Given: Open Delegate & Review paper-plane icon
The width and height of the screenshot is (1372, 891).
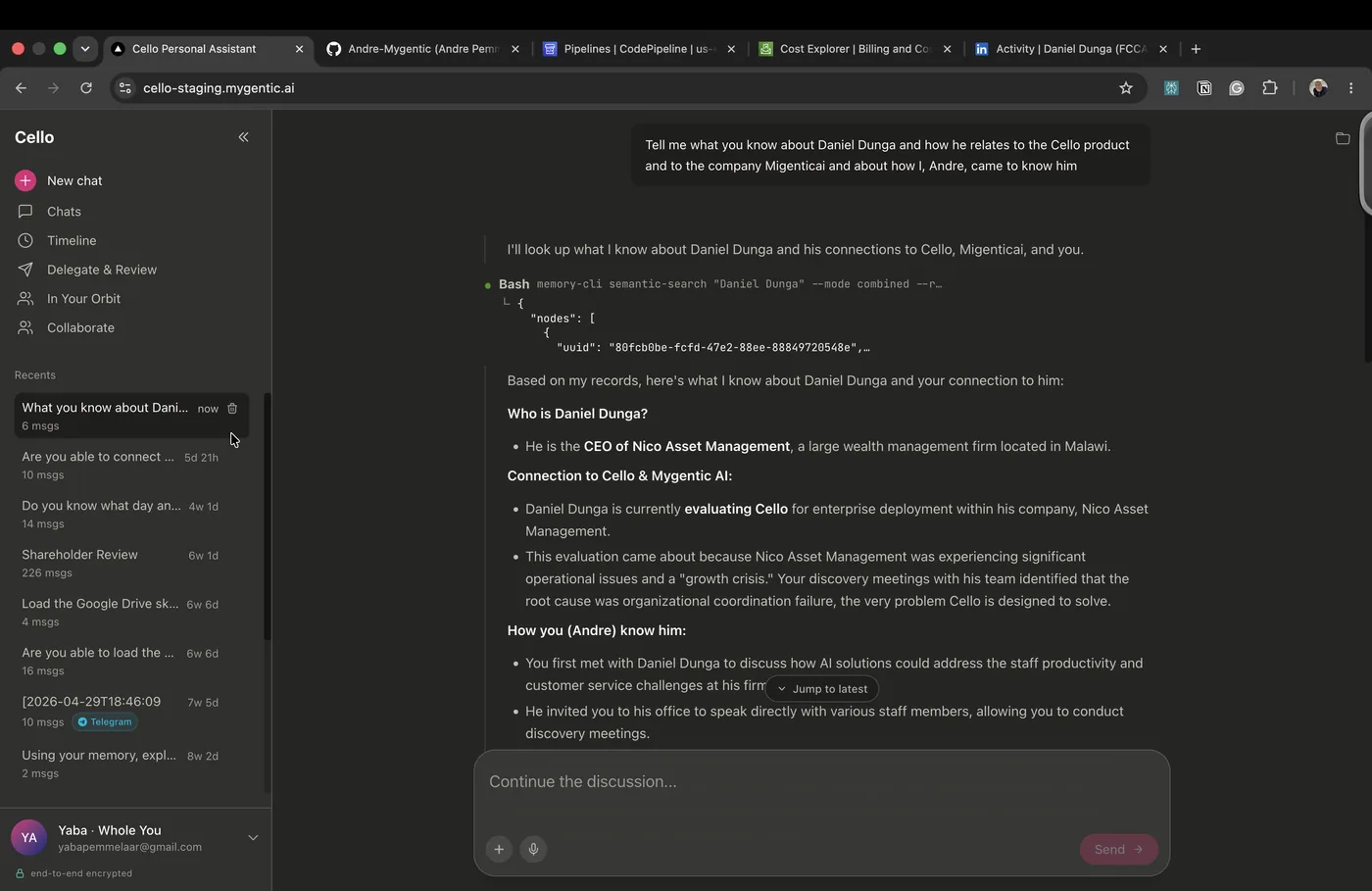Looking at the screenshot, I should click(25, 270).
